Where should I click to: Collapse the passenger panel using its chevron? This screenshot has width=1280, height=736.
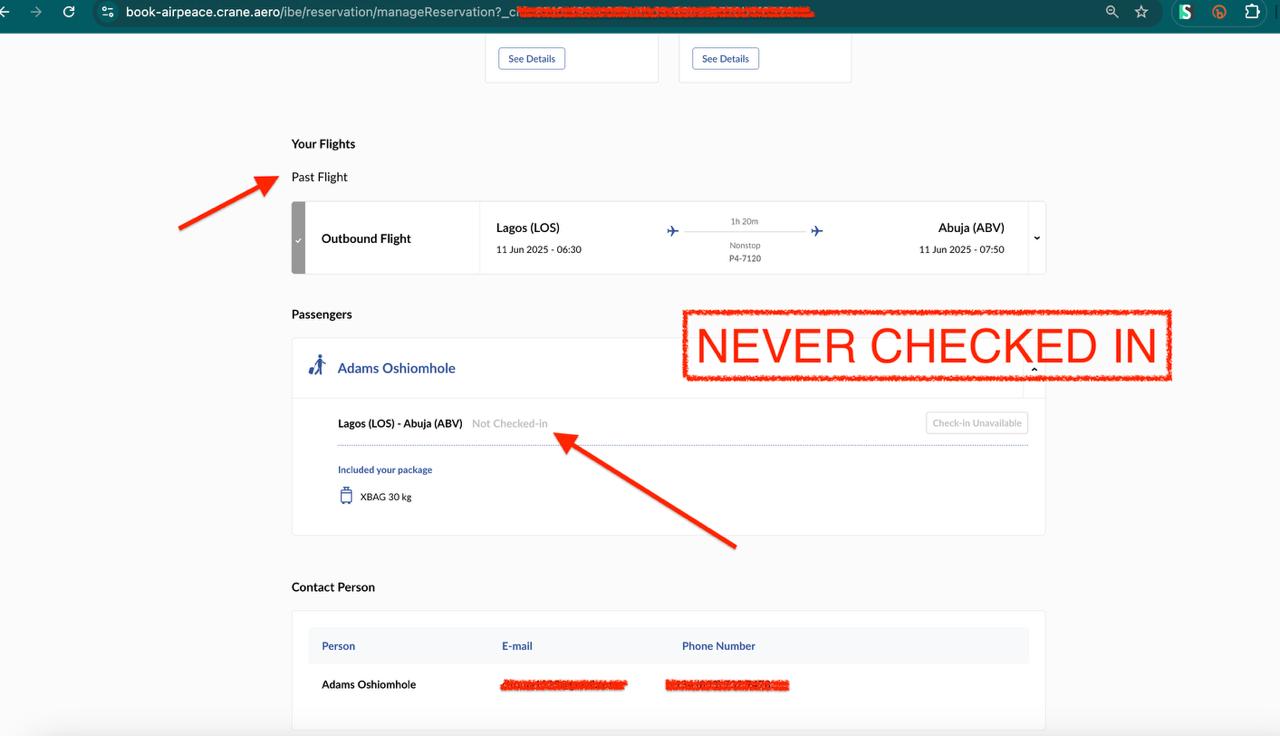pyautogui.click(x=1034, y=369)
